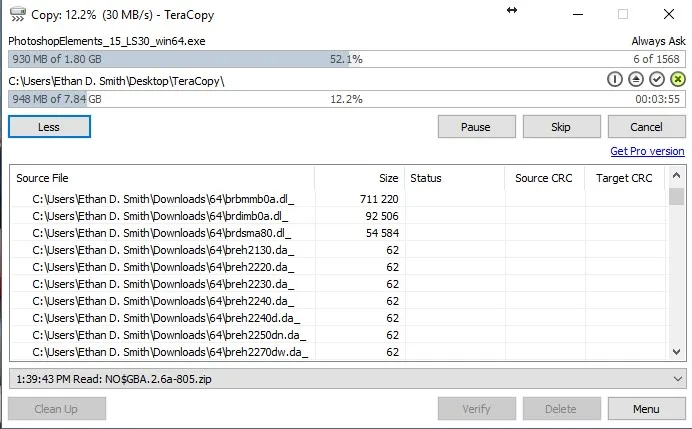The width and height of the screenshot is (692, 429).
Task: Click the total progress bar at 12.2%
Action: pyautogui.click(x=346, y=99)
